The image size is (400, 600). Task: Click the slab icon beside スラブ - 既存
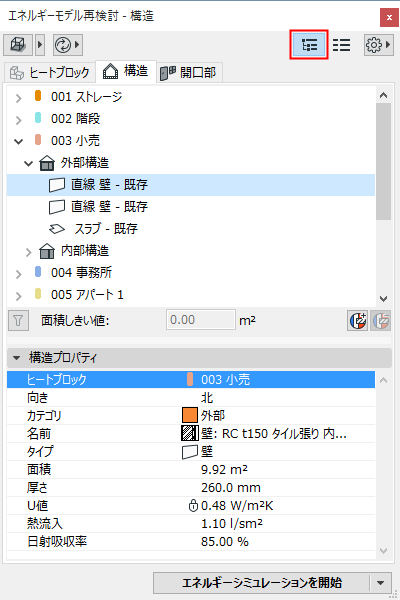[57, 229]
